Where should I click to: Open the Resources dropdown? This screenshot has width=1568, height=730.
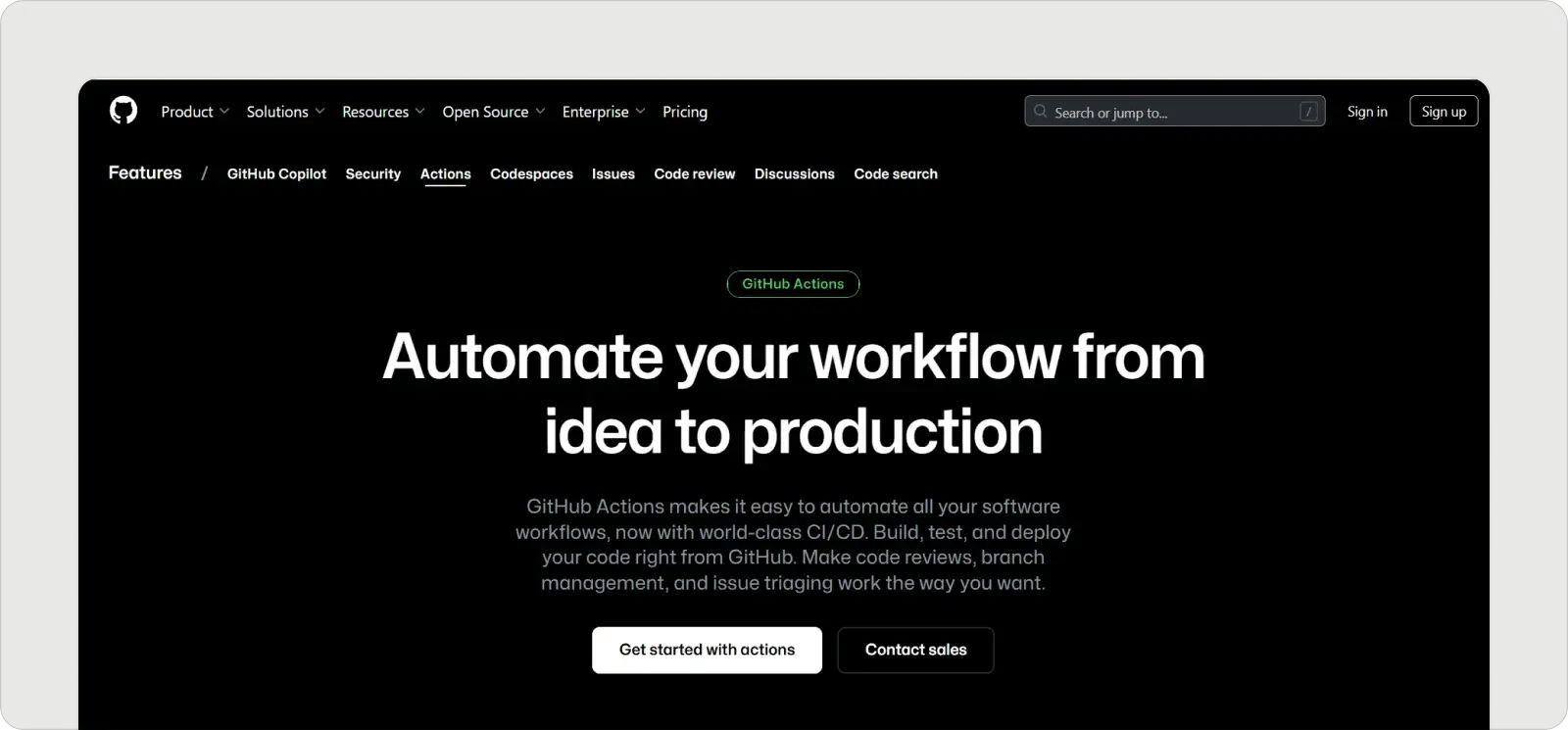383,112
